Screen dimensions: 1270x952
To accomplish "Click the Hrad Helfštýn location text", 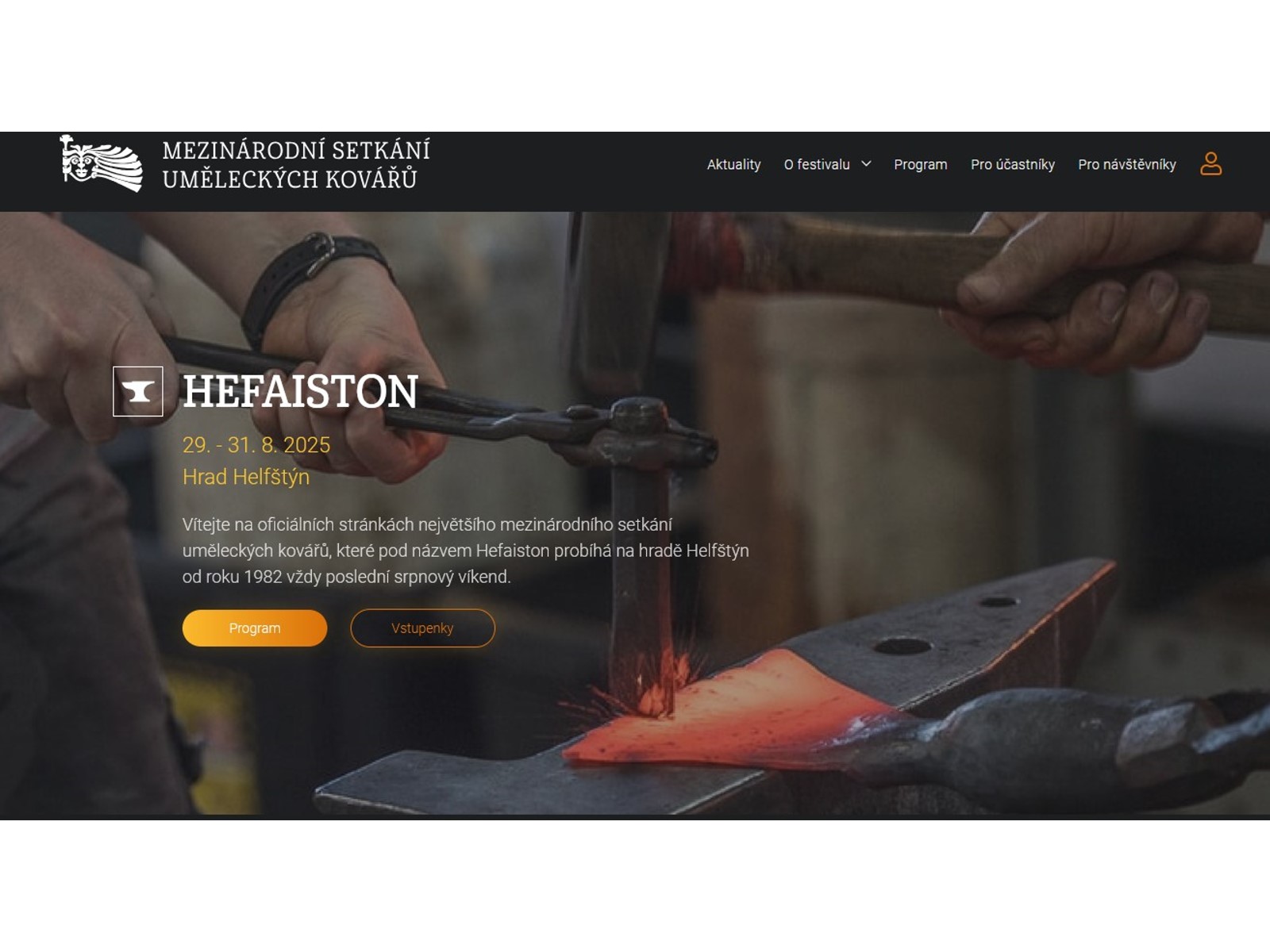I will coord(246,477).
